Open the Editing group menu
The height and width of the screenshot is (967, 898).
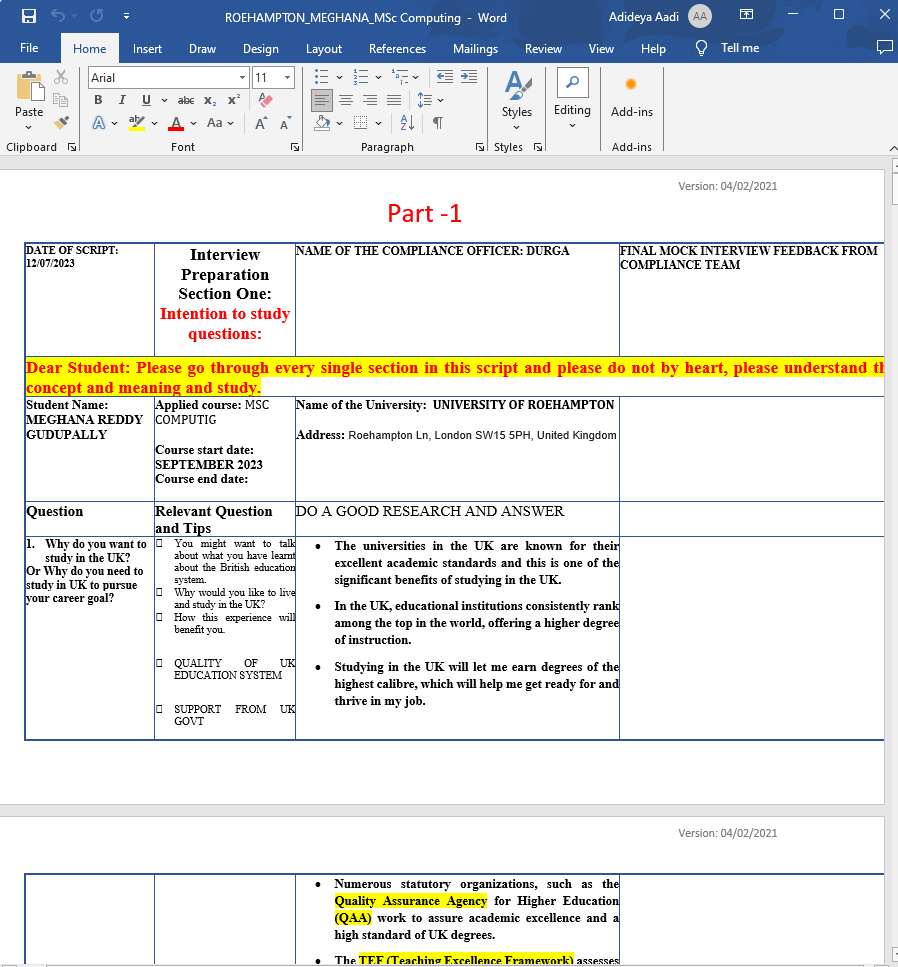572,99
